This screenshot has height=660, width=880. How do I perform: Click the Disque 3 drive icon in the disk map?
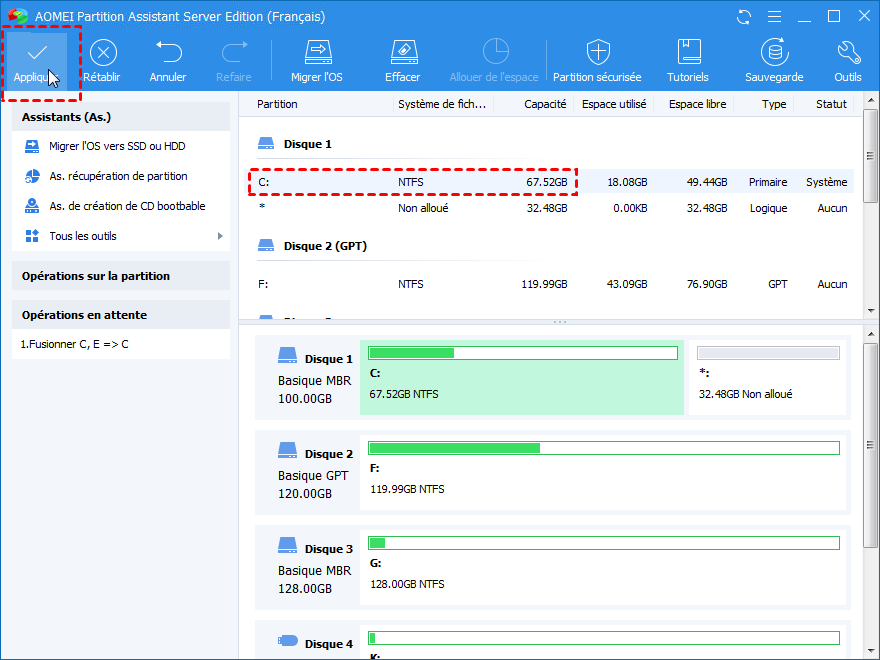pos(287,545)
